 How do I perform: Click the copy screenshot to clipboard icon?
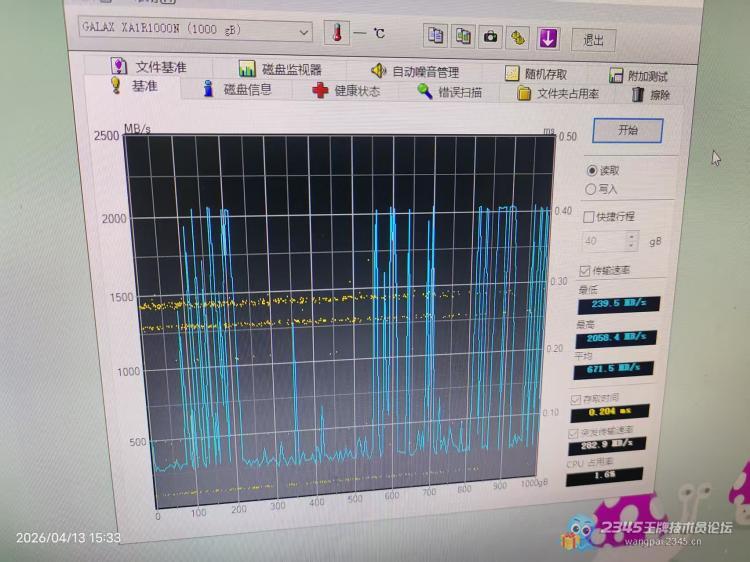463,37
